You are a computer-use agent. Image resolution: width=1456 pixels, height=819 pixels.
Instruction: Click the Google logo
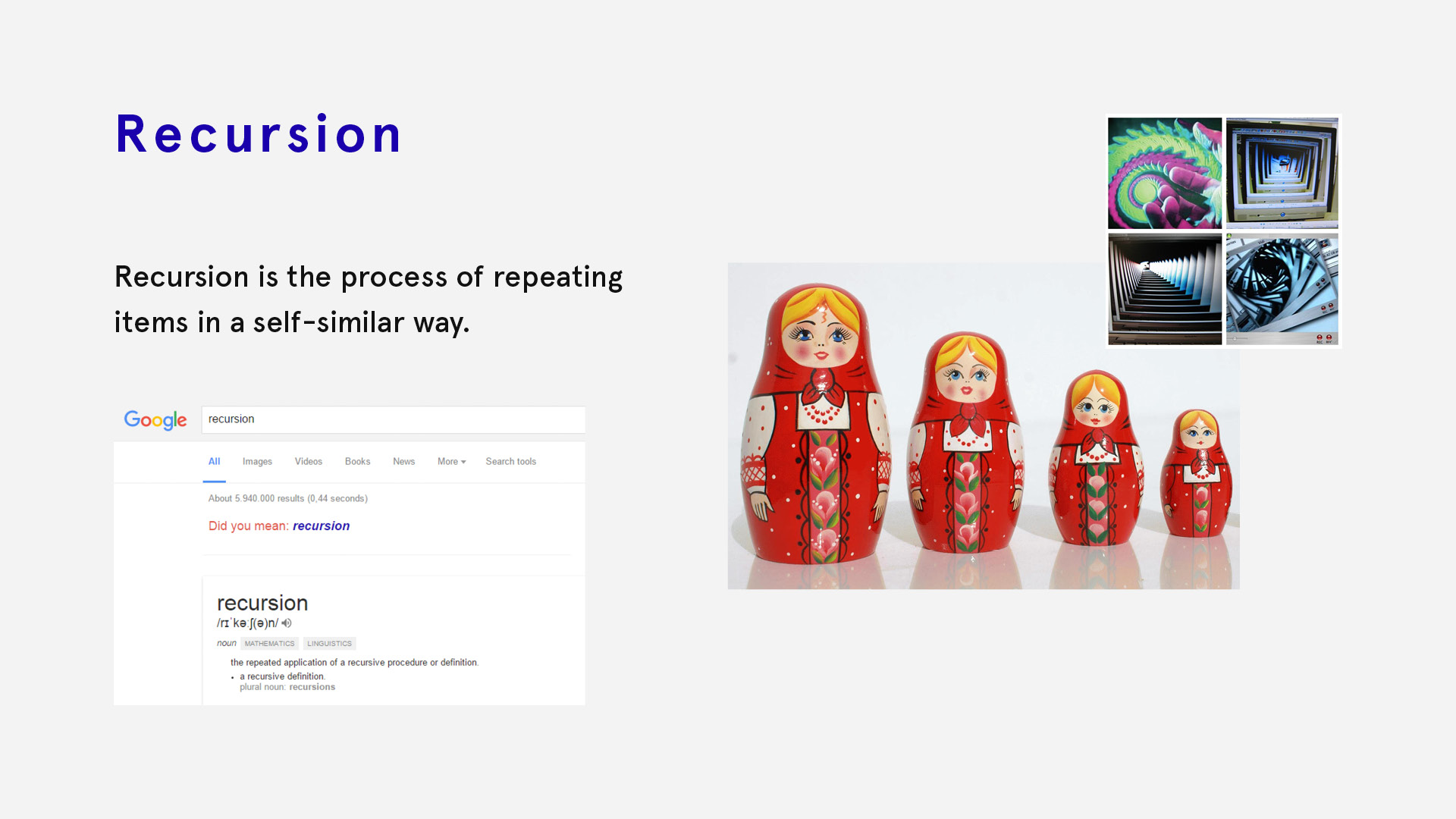(x=155, y=419)
